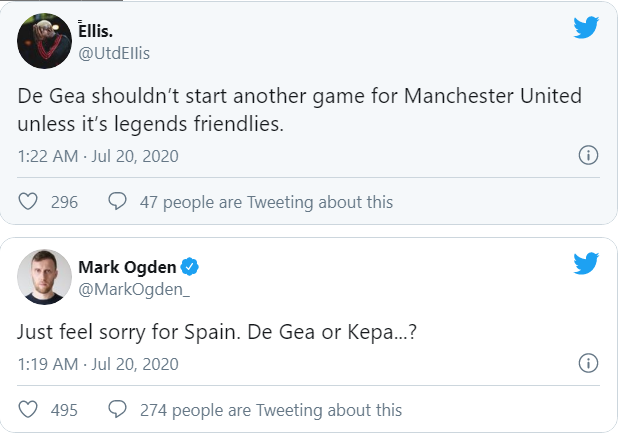Open the Mark Ogden display name link
Screen dimensions: 620x435
[126, 267]
